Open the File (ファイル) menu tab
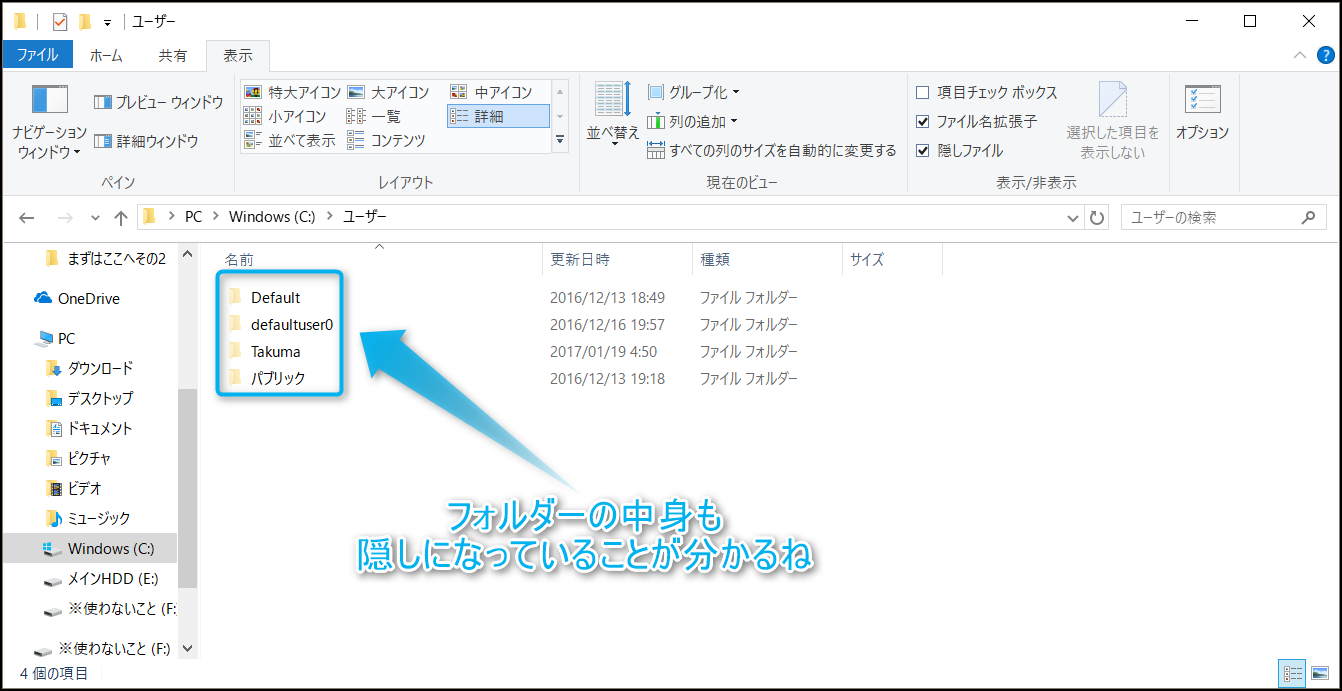Screen dimensions: 1342x691 (37, 56)
